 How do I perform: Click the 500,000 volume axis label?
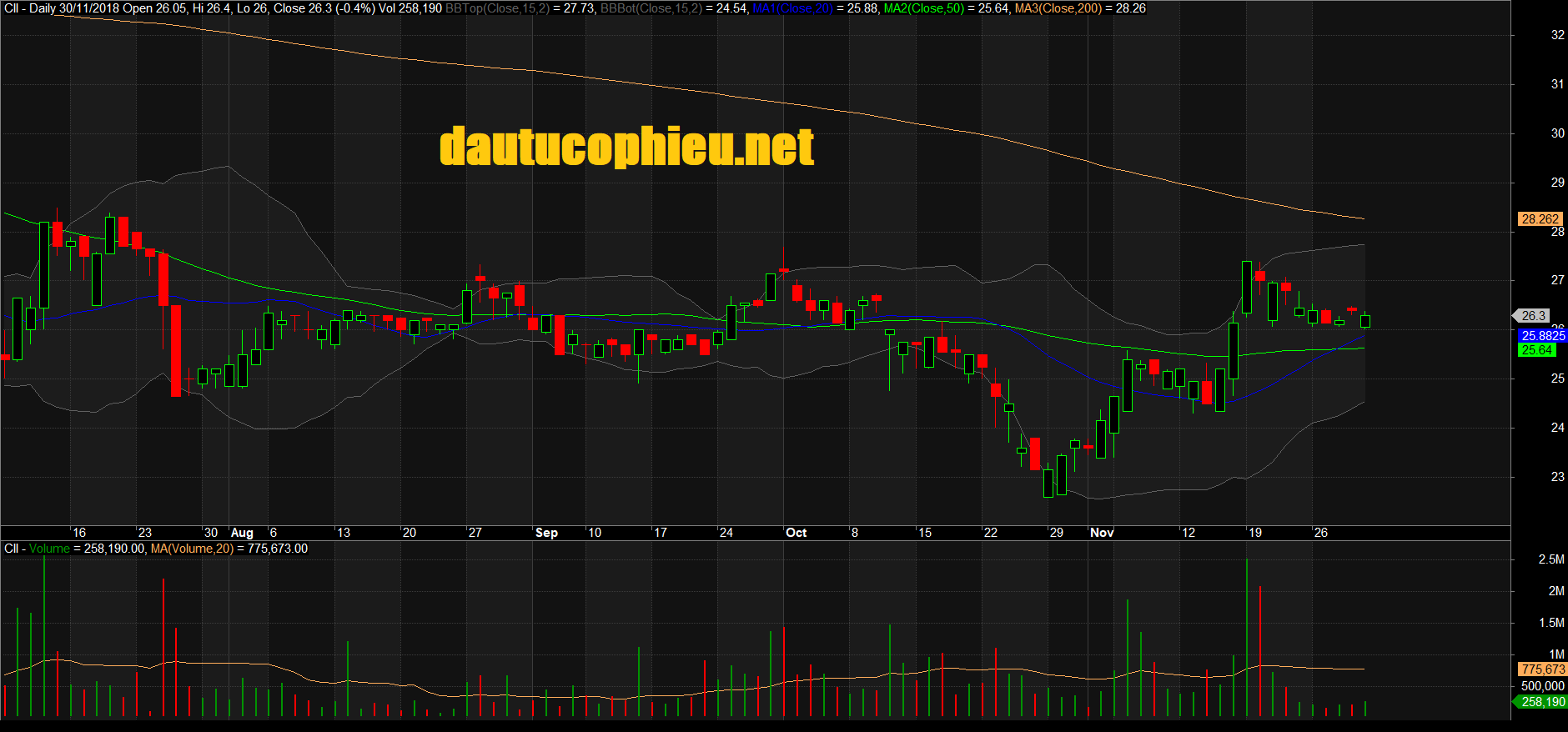pos(1543,686)
